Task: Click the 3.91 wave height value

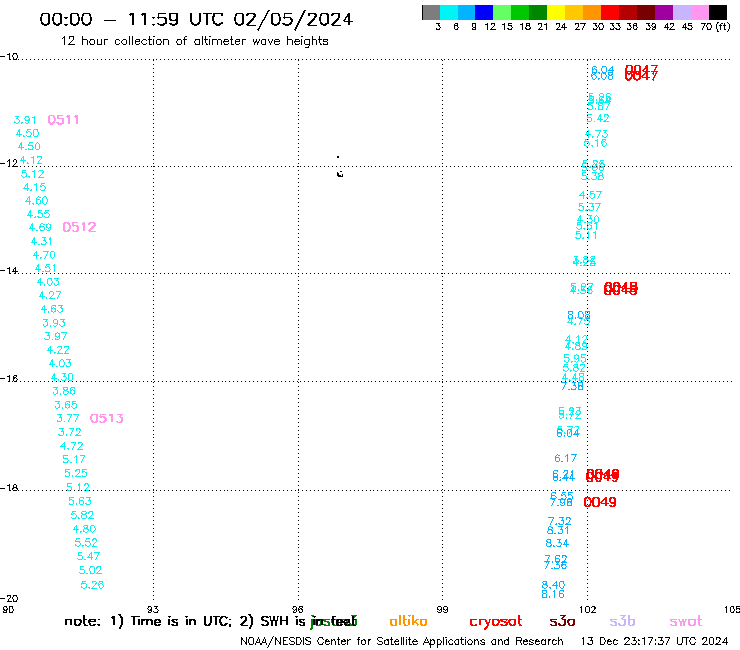Action: pyautogui.click(x=25, y=120)
